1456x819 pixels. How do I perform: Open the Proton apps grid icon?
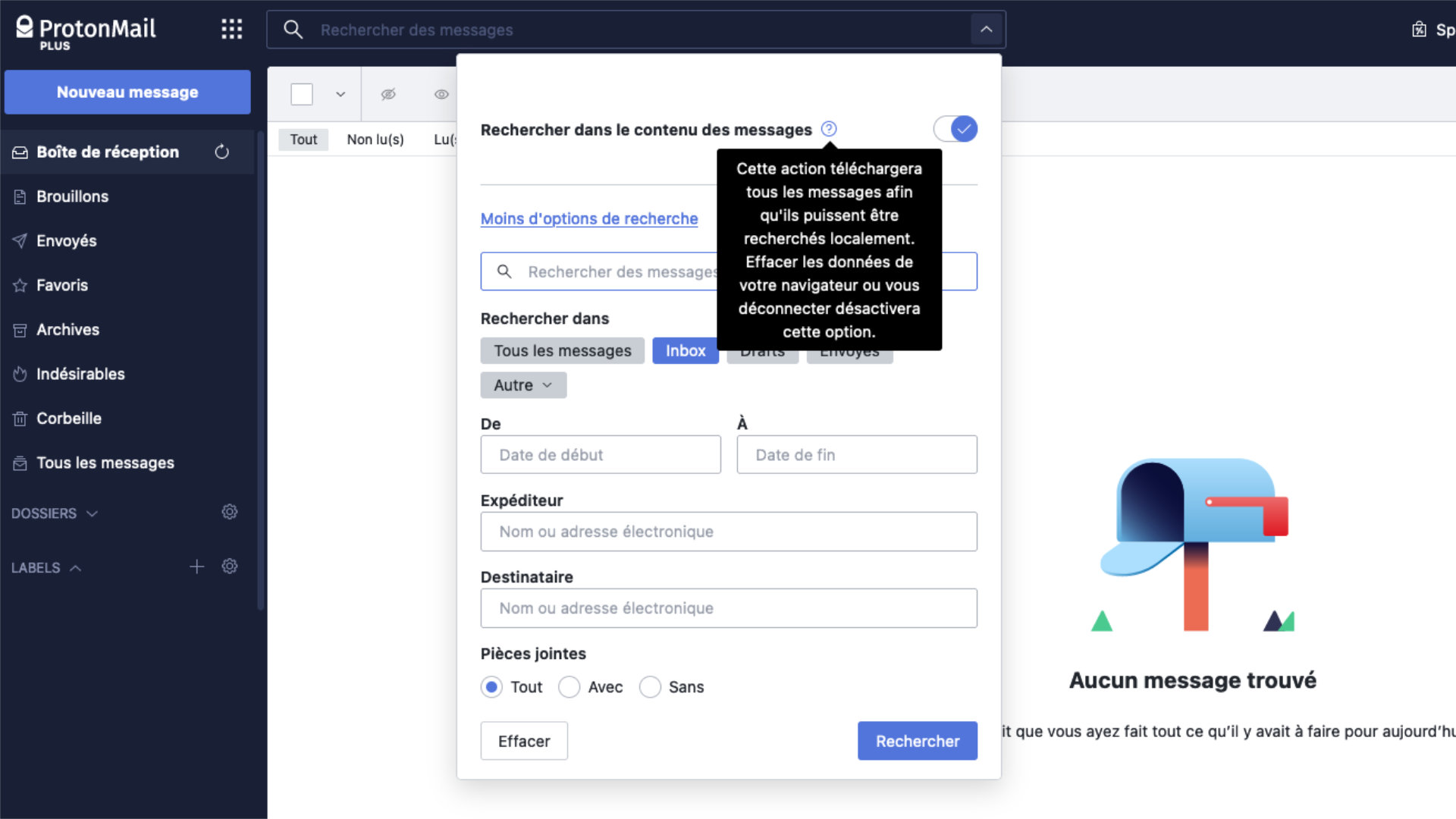[x=231, y=30]
